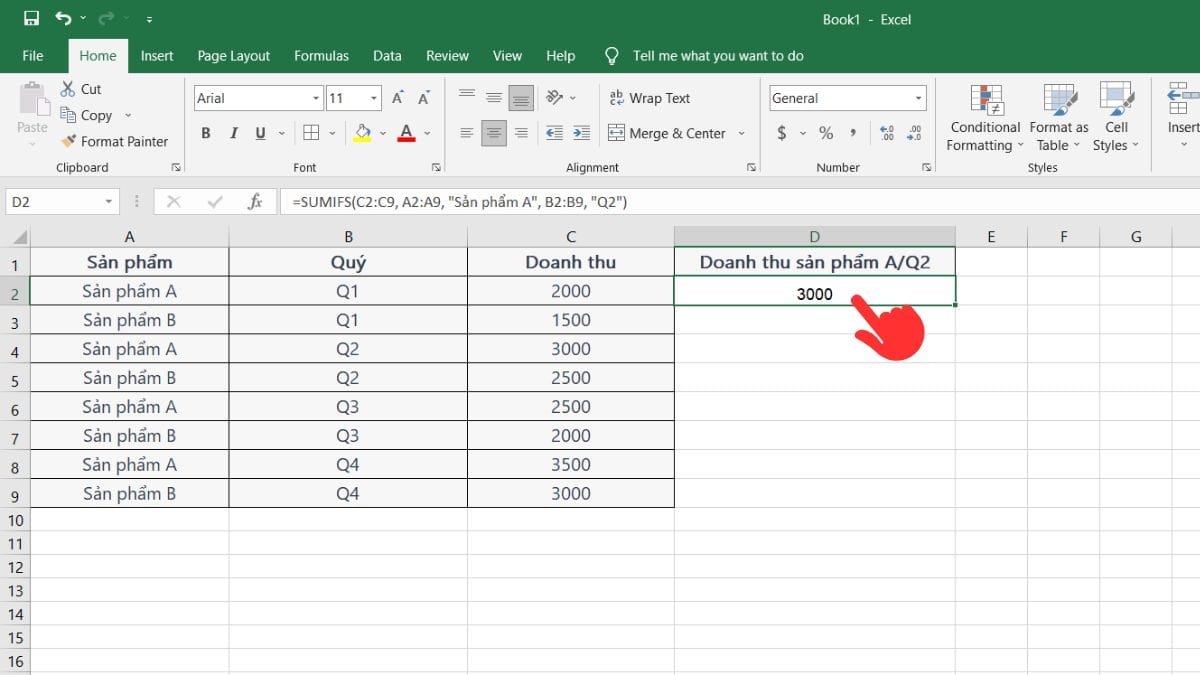Image resolution: width=1200 pixels, height=675 pixels.
Task: Toggle center alignment
Action: pos(492,132)
